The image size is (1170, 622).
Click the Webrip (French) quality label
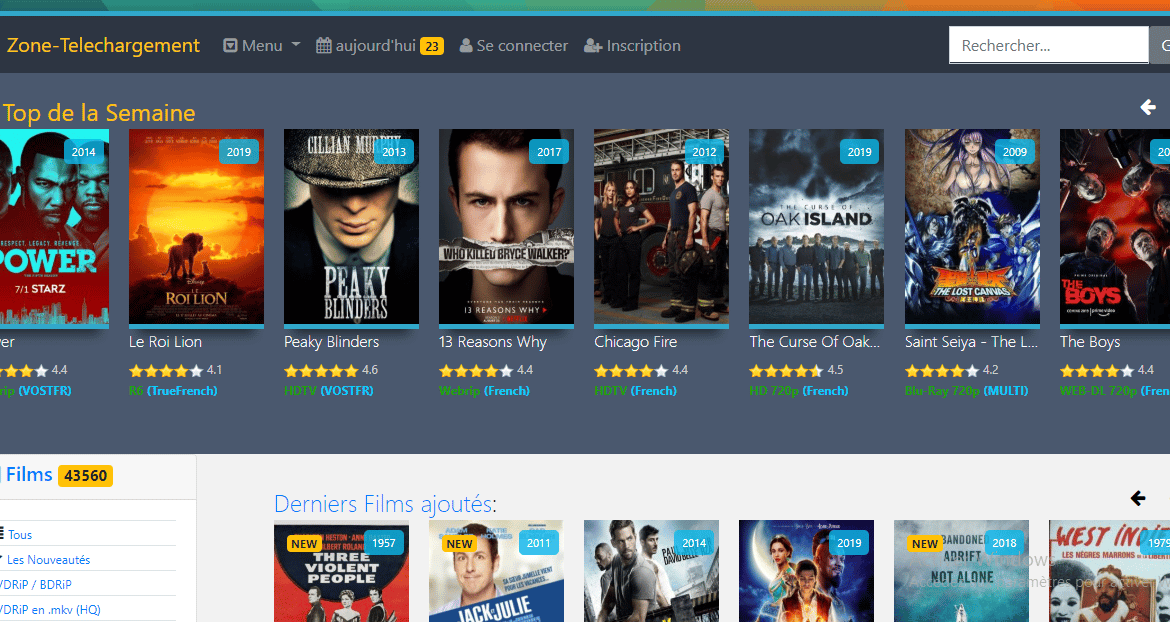[x=484, y=391]
